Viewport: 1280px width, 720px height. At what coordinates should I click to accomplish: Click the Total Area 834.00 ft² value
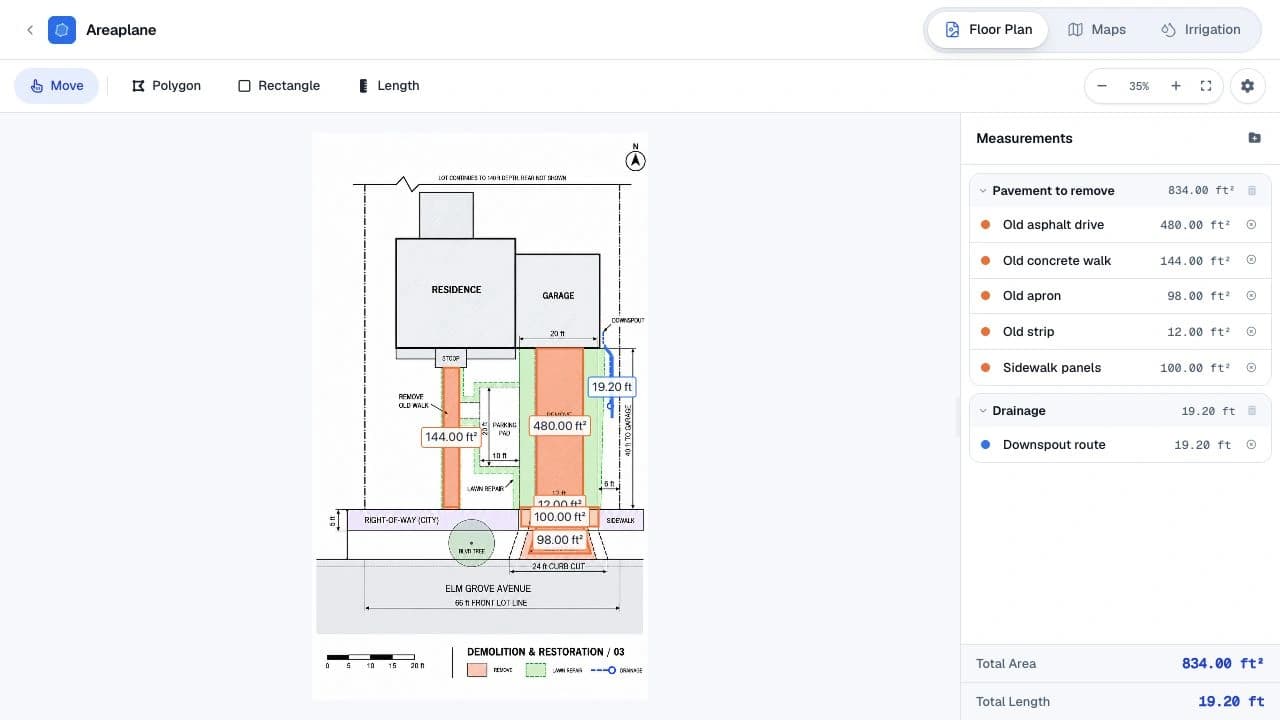tap(1222, 664)
